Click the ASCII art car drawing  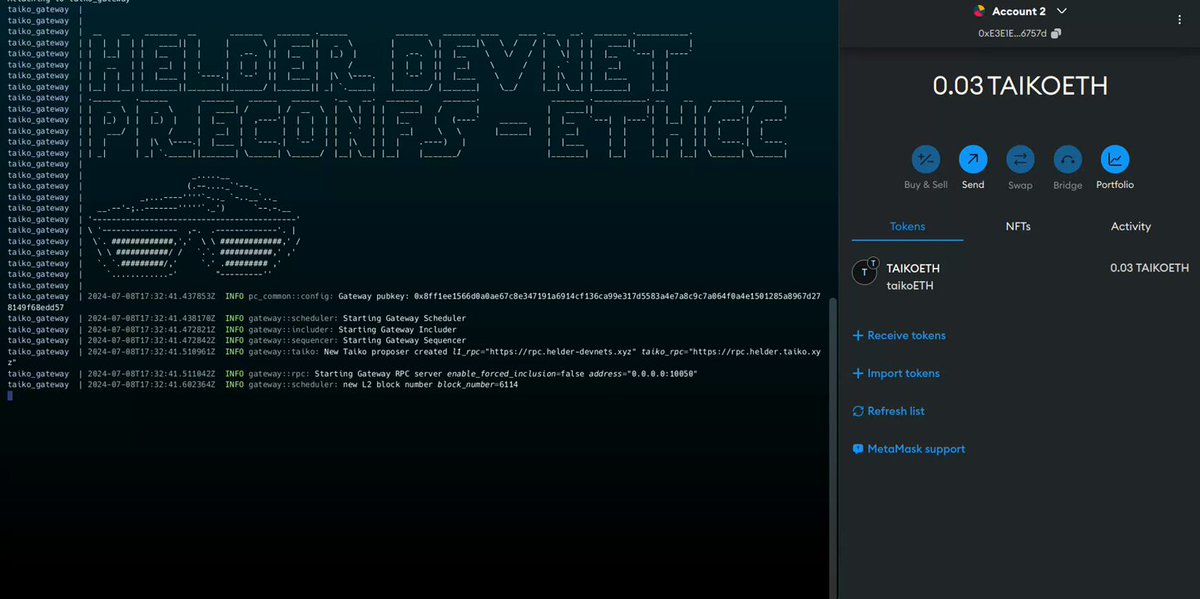195,226
